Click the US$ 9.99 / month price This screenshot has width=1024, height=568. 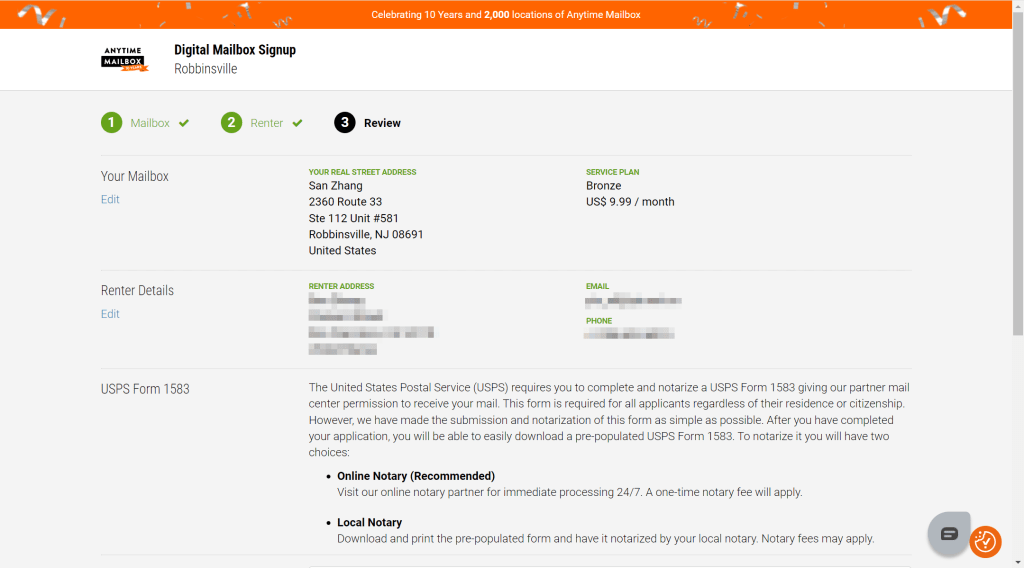click(x=630, y=202)
